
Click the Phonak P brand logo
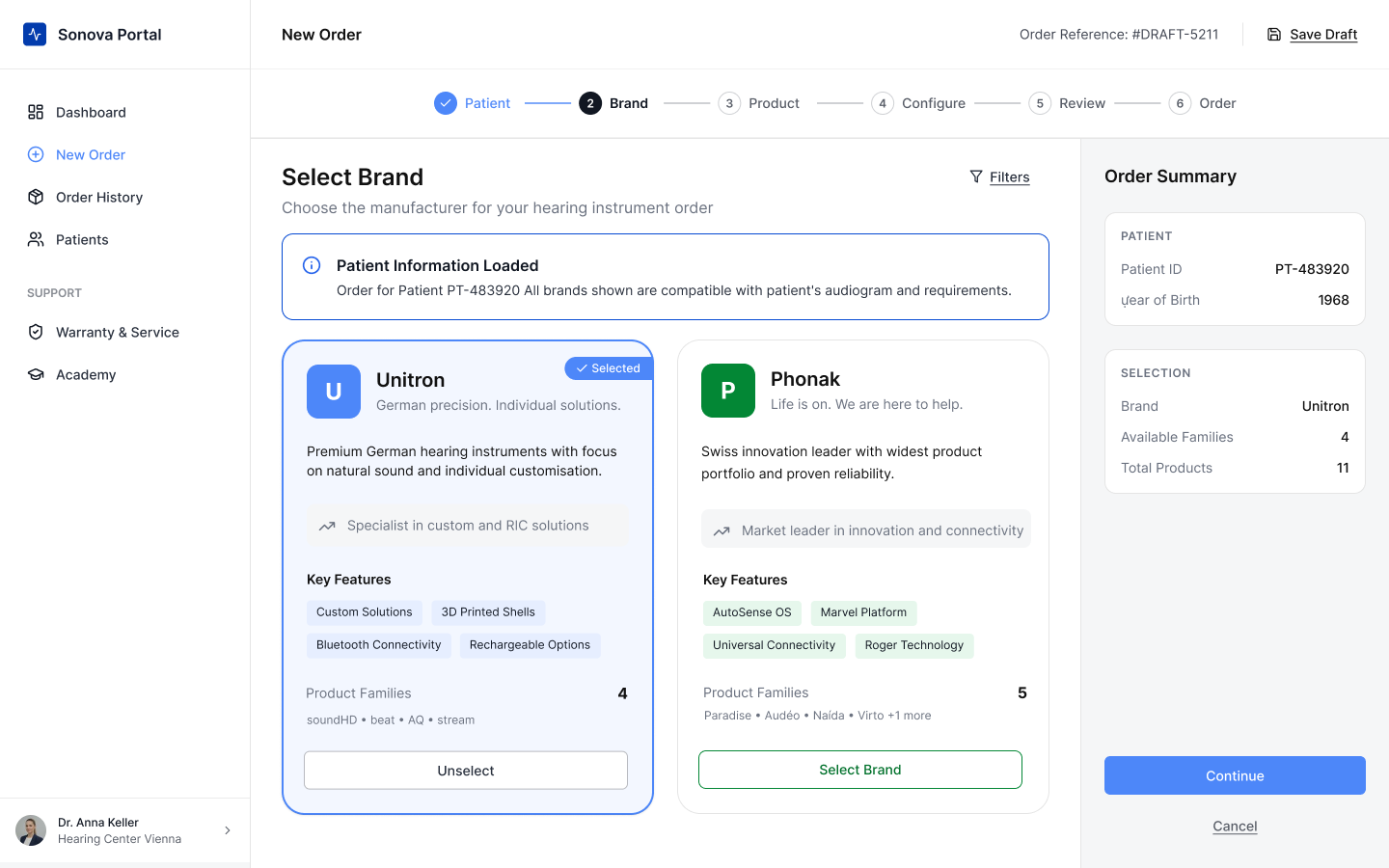[x=728, y=391]
